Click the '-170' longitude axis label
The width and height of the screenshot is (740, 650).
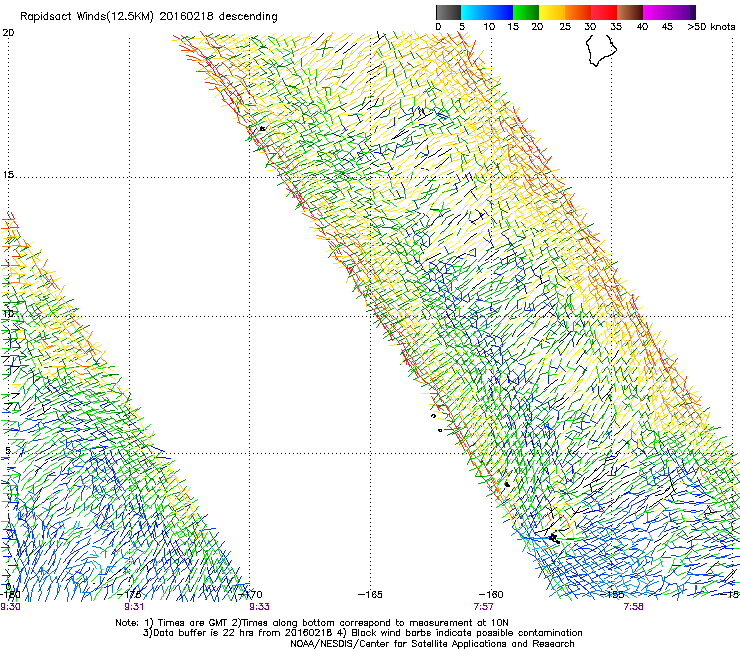(250, 594)
